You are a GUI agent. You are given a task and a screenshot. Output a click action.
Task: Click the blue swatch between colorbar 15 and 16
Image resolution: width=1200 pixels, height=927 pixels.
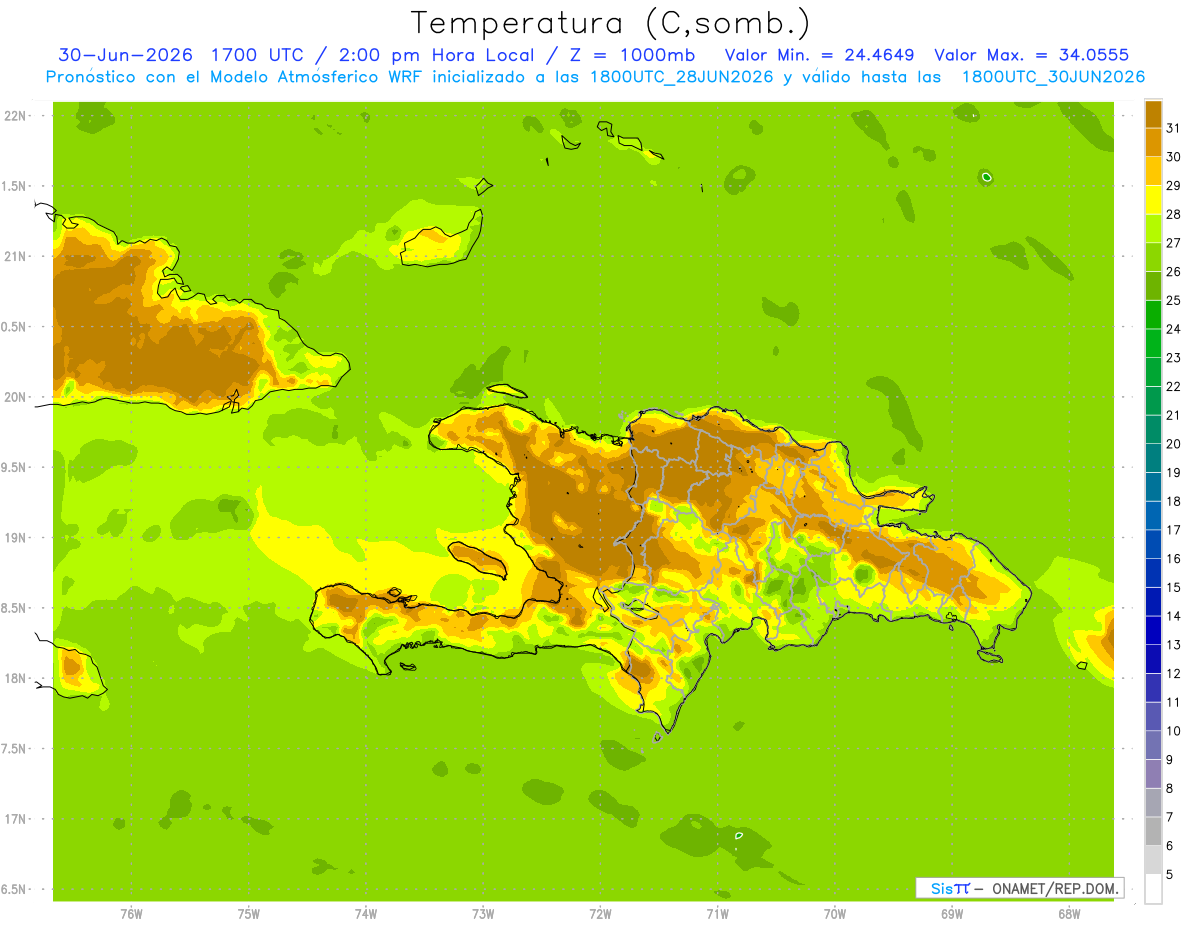[x=1154, y=573]
